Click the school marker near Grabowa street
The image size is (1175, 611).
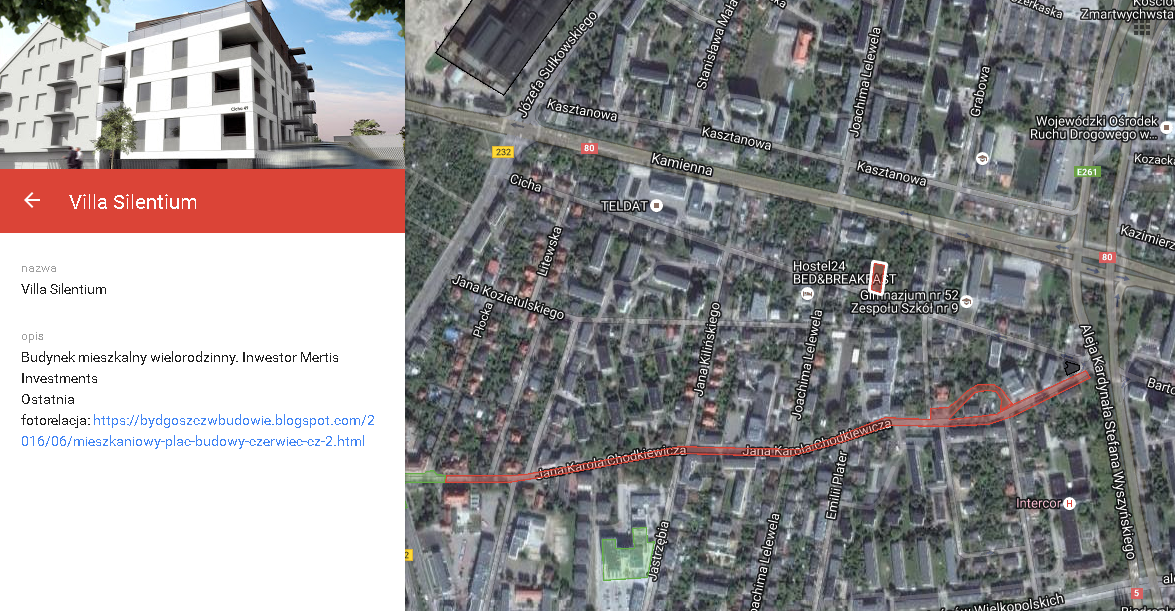point(982,158)
